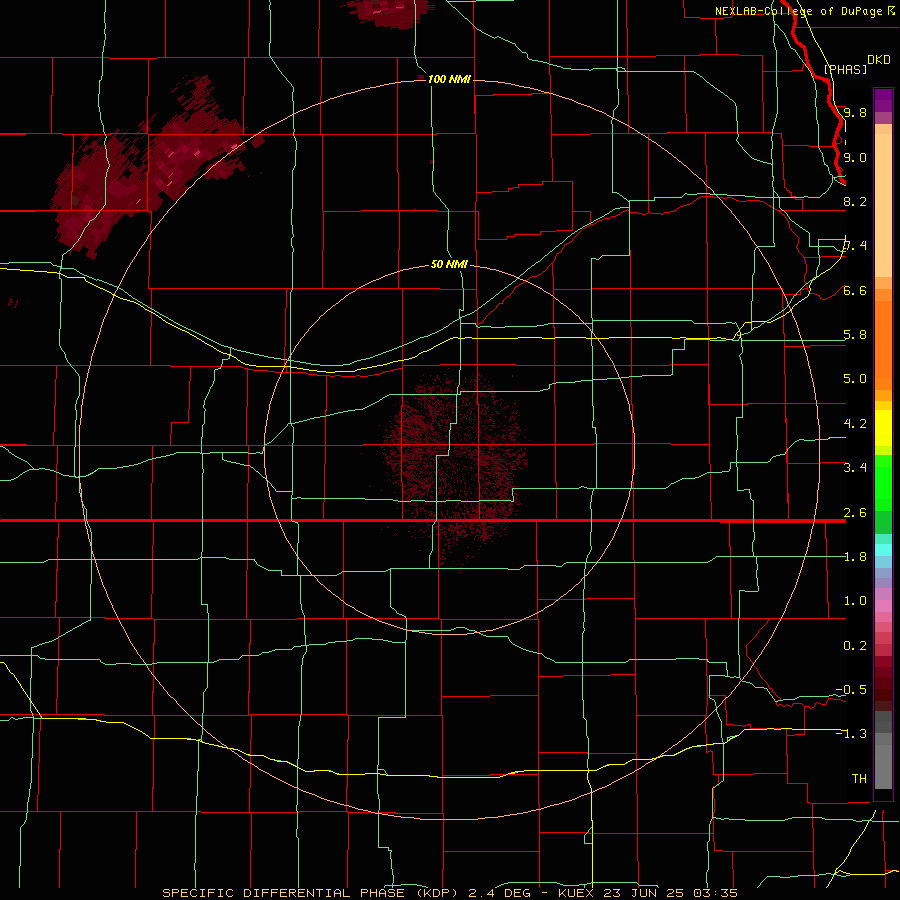Screen dimensions: 900x900
Task: Click the 3.4 legend value
Action: (x=855, y=467)
